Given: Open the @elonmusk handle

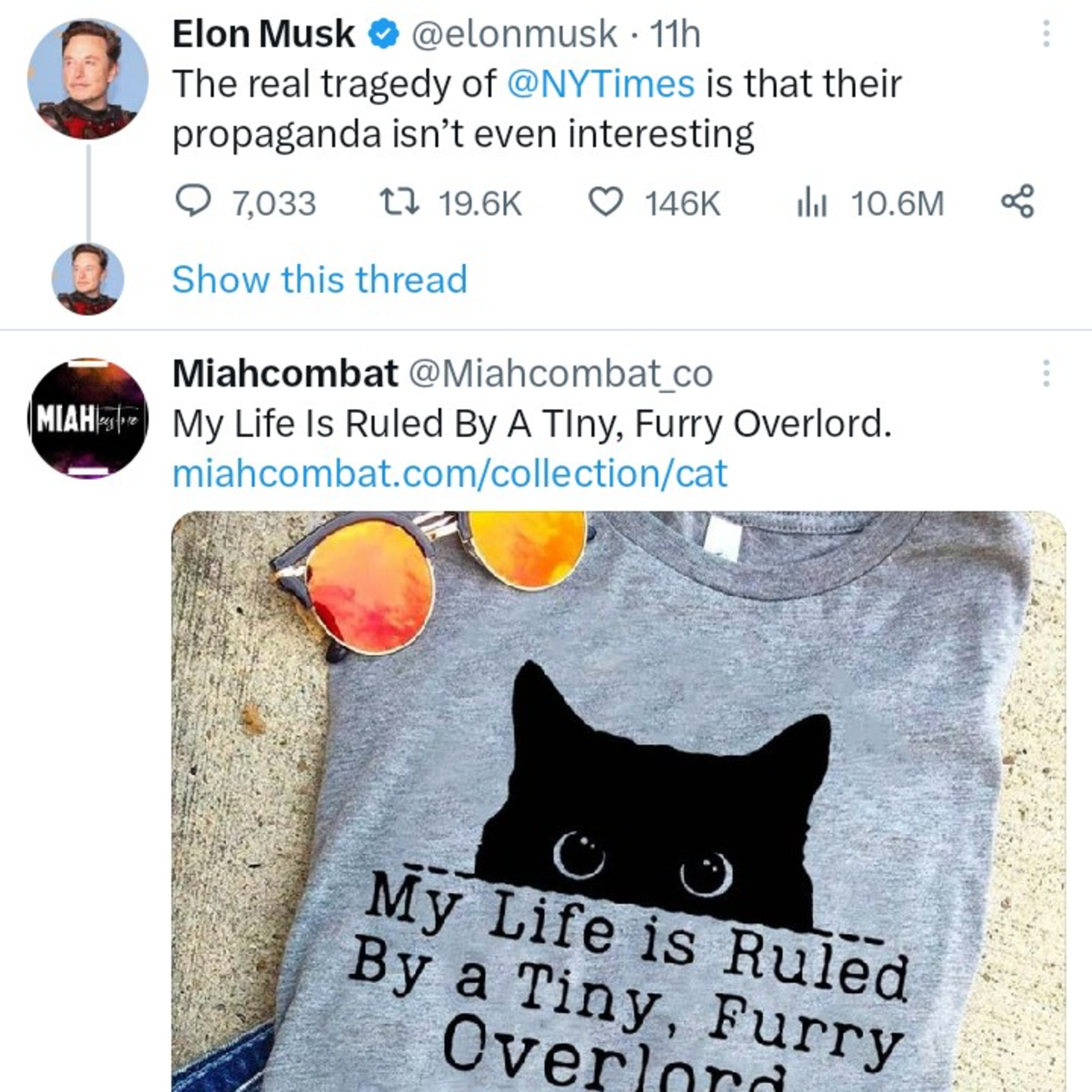Looking at the screenshot, I should click(514, 34).
